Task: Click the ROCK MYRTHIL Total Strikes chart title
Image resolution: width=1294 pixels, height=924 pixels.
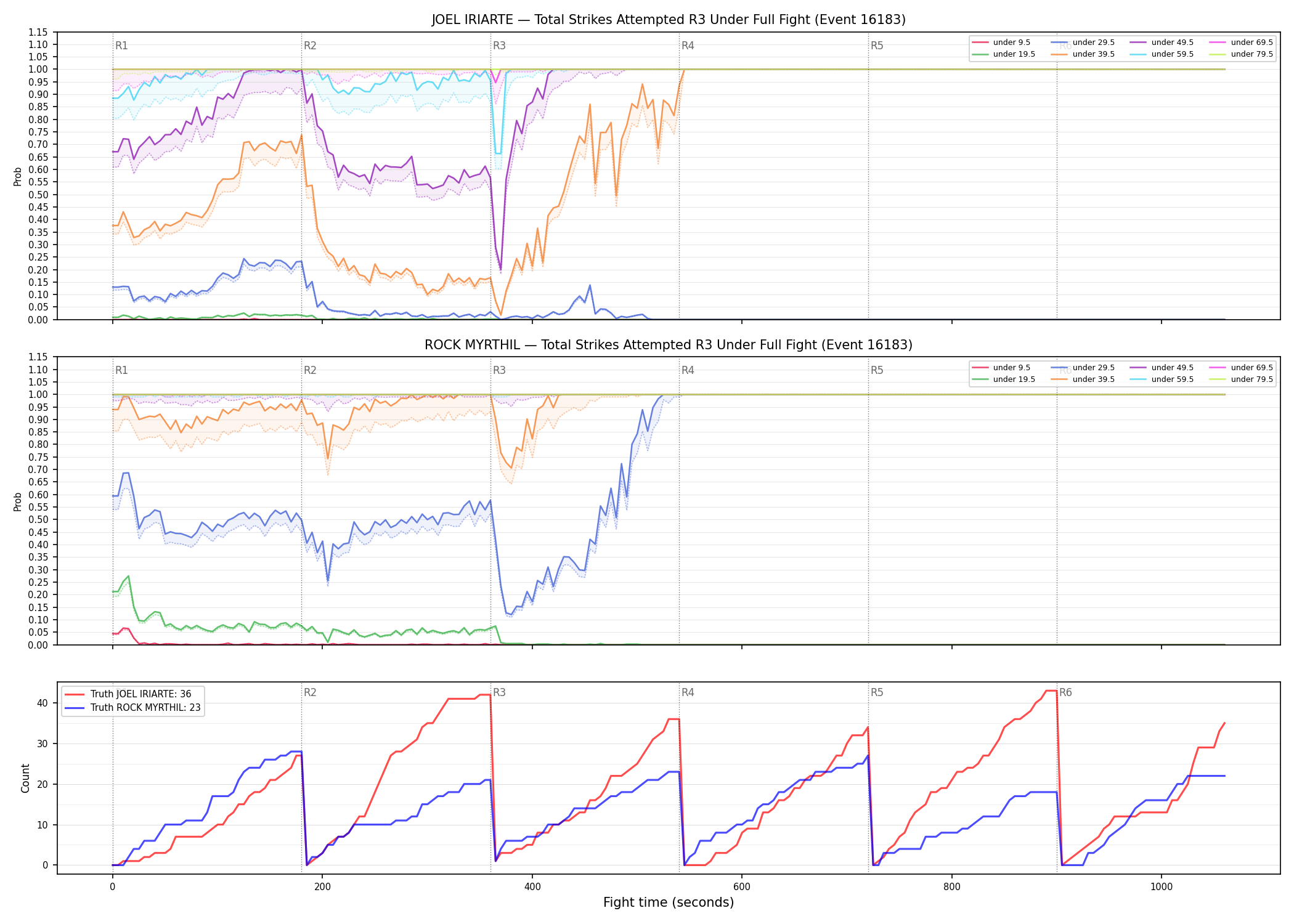Action: [x=669, y=345]
